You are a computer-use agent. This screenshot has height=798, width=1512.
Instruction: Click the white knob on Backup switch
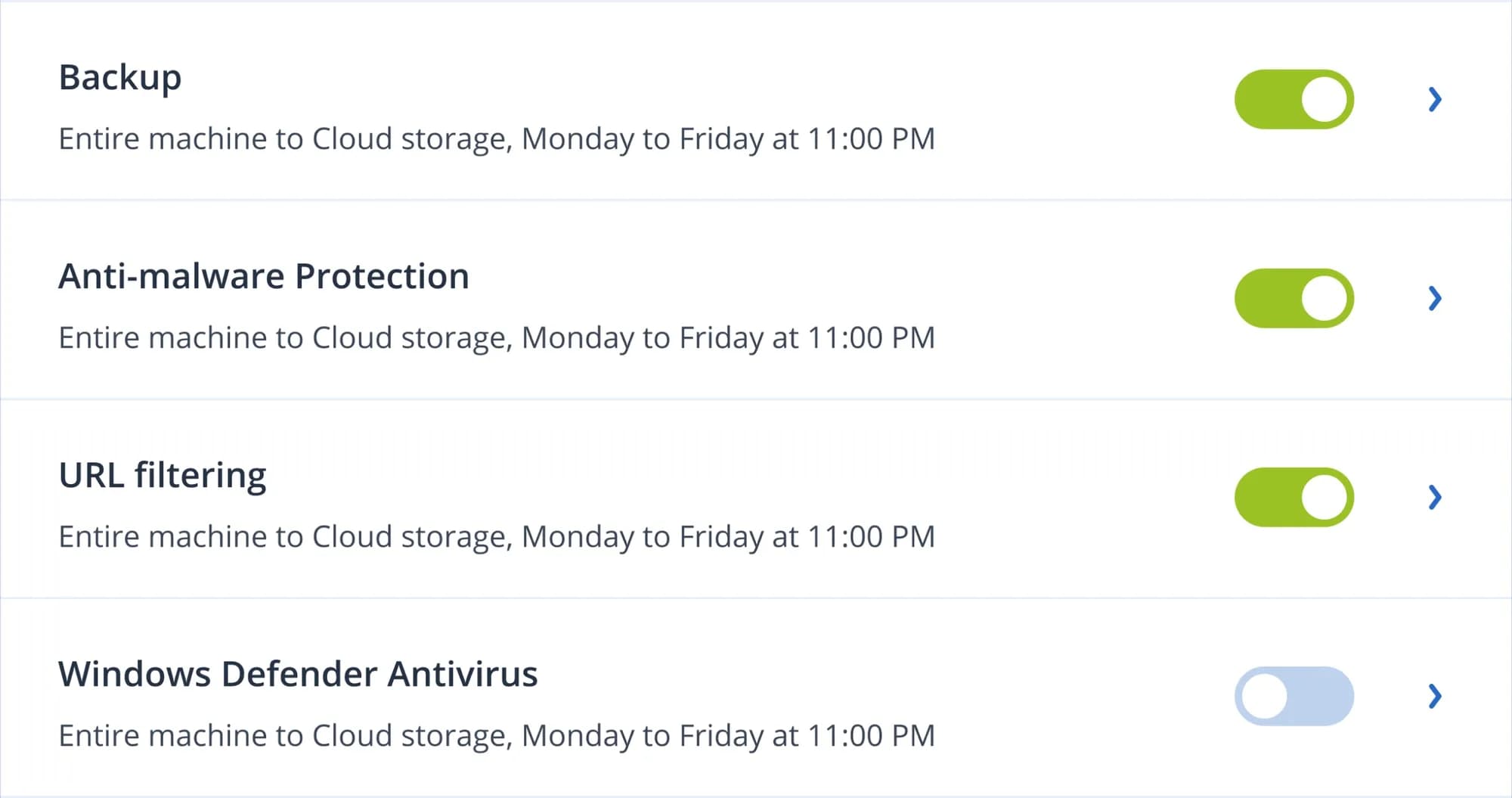tap(1325, 99)
